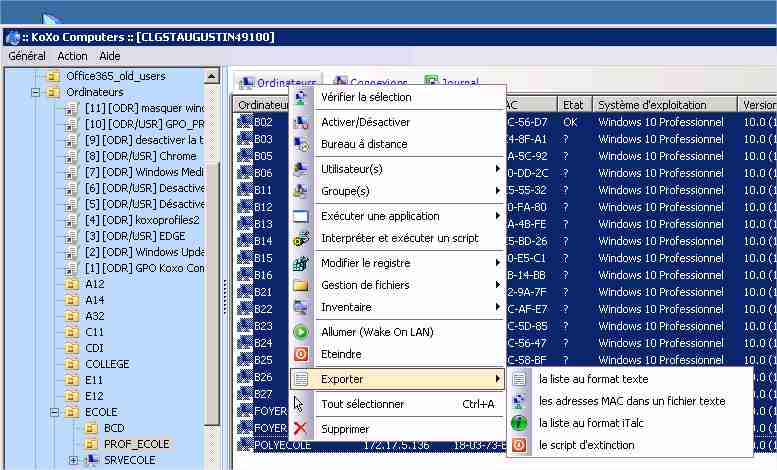
Task: Switch to the Journal tab
Action: pyautogui.click(x=452, y=82)
